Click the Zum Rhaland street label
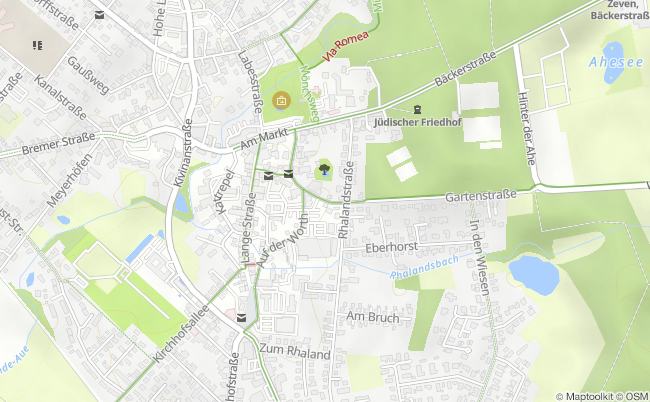 [295, 351]
